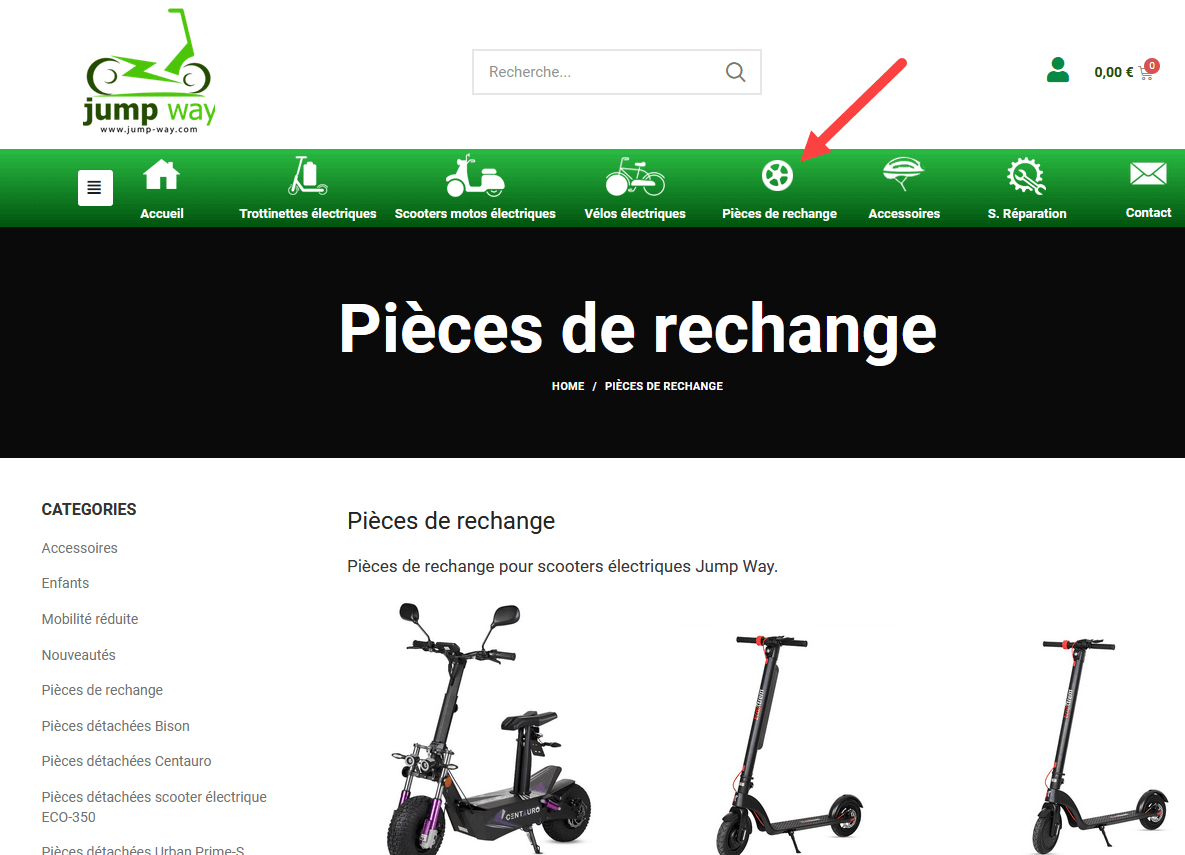Screen dimensions: 1185x855
Task: Click the Contact envelope icon
Action: (1148, 174)
